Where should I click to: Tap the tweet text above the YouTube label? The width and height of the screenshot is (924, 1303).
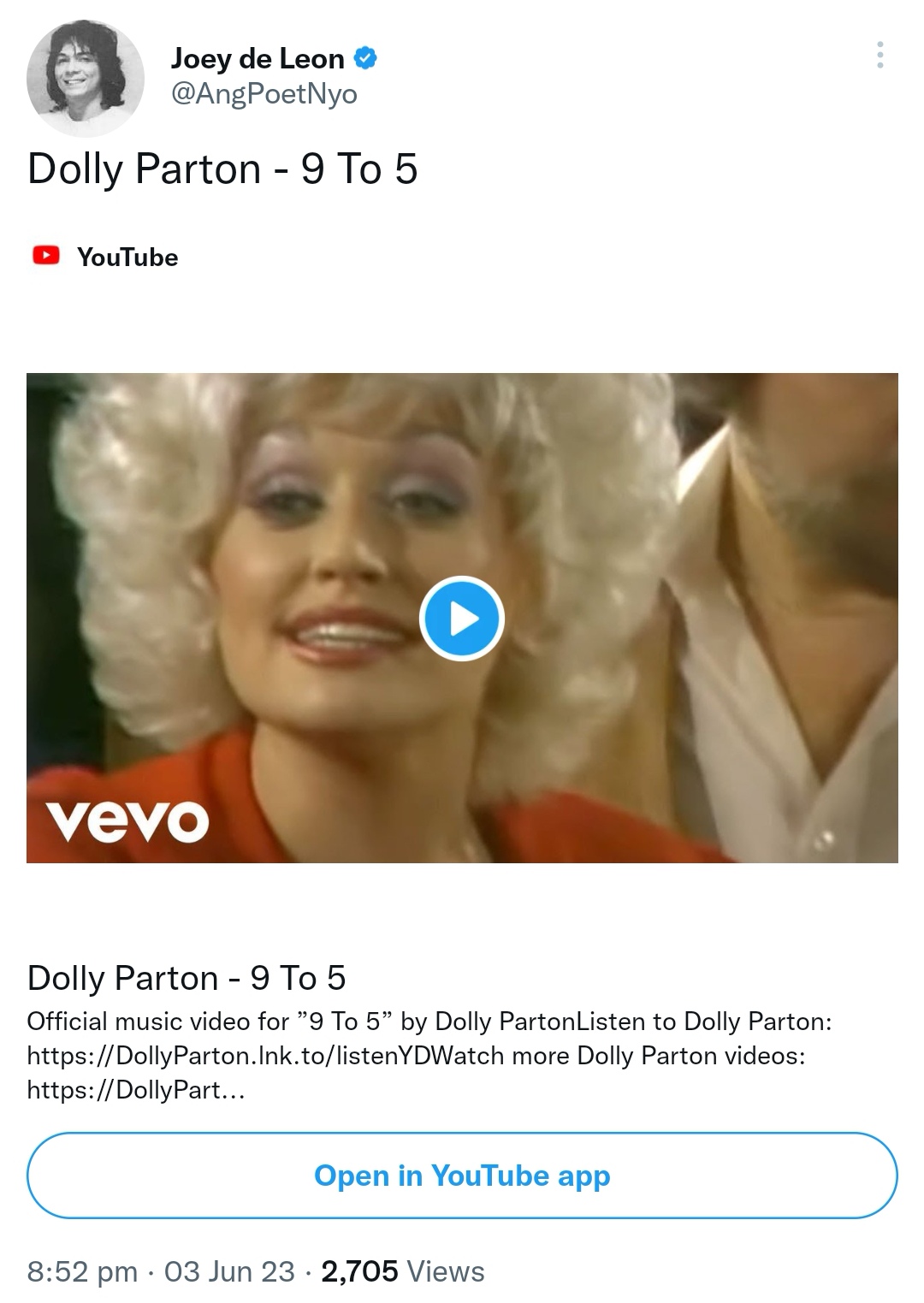coord(222,169)
